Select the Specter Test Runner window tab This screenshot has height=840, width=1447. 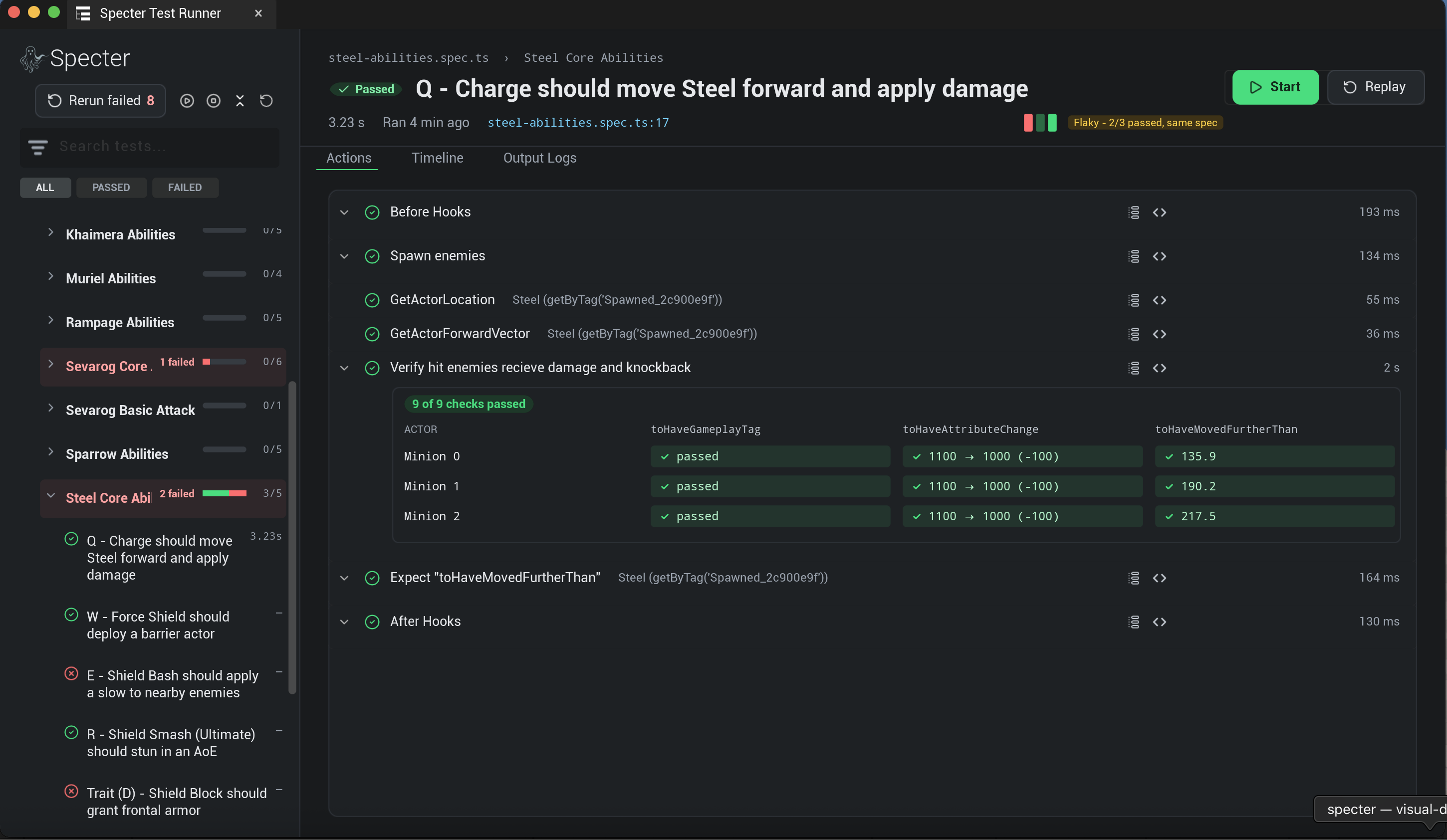click(171, 14)
